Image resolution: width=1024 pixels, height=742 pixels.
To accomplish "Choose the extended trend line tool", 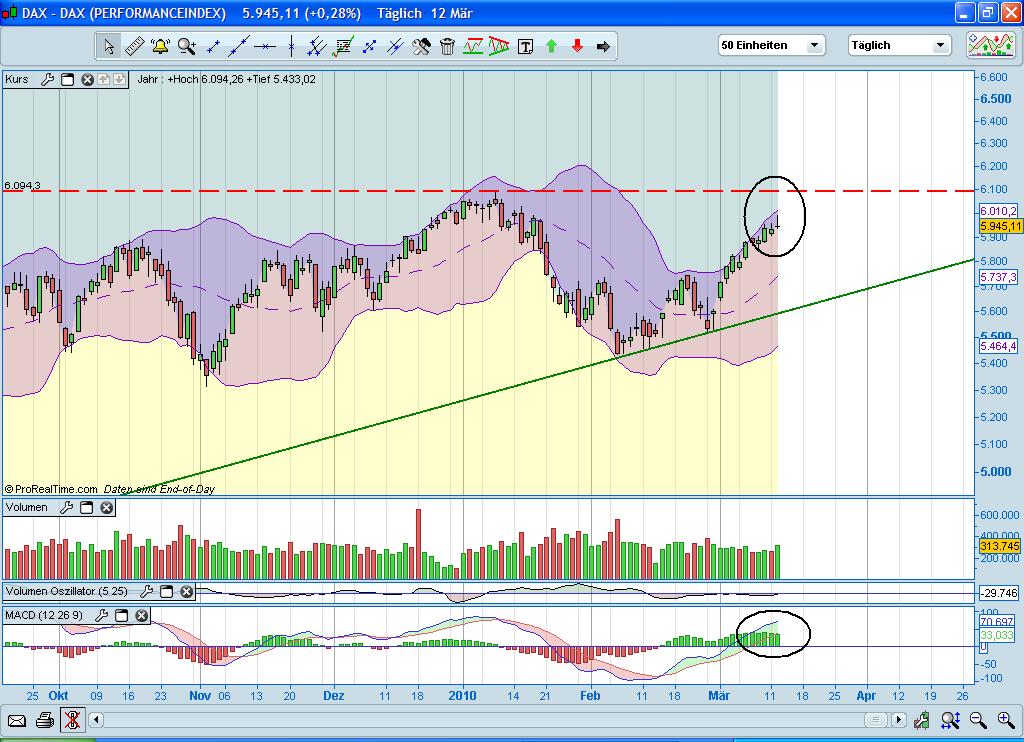I will (238, 46).
